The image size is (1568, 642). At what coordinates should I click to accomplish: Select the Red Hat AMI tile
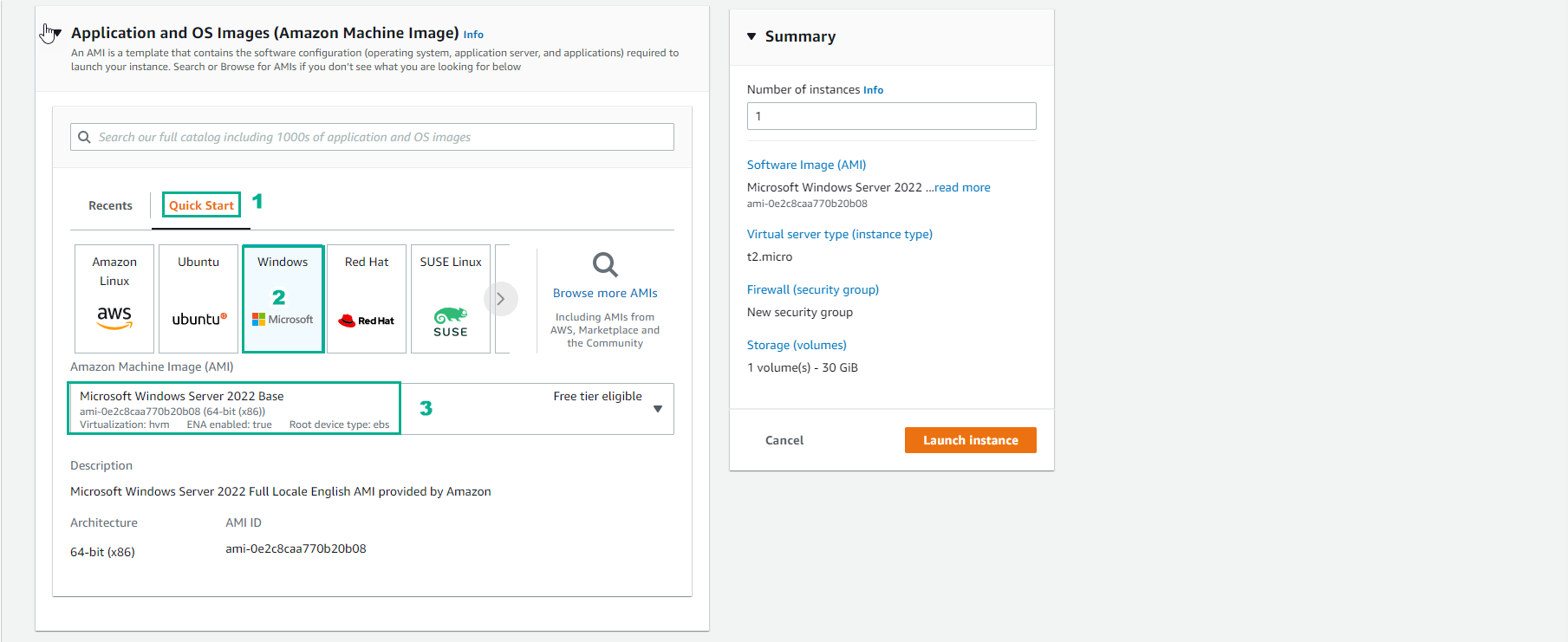(366, 298)
